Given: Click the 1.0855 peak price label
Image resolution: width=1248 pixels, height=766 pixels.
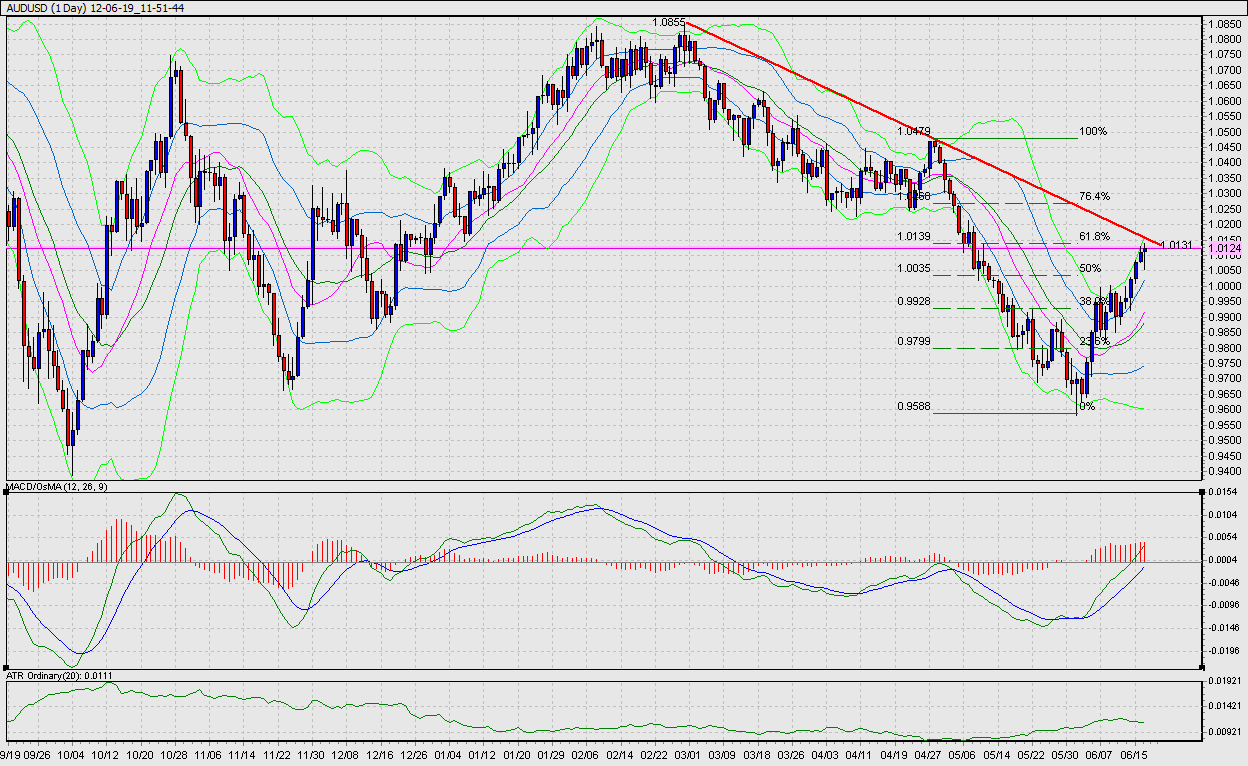Looking at the screenshot, I should [668, 22].
